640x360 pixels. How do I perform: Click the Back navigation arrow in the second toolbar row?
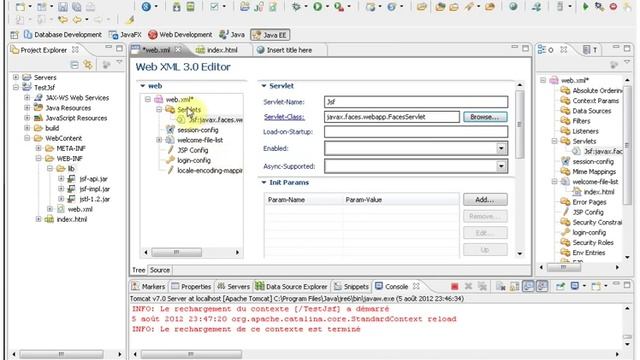coord(77,20)
